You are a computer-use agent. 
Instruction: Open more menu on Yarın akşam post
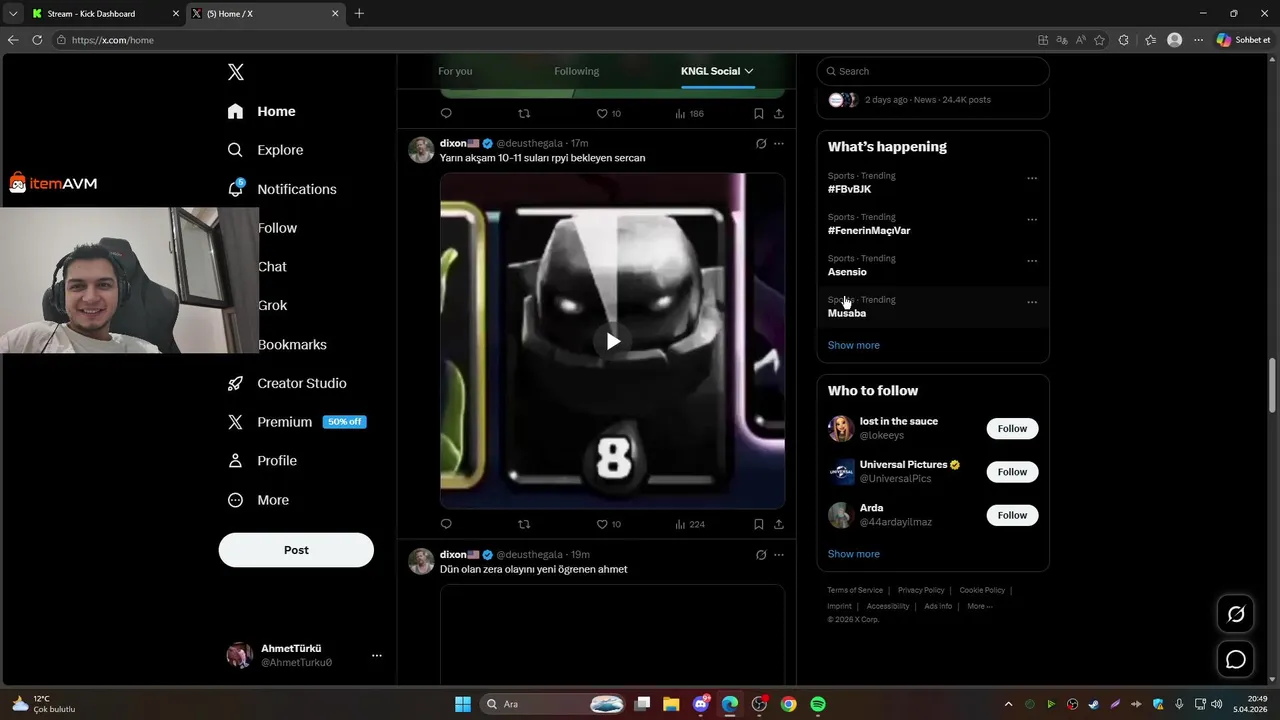[779, 144]
